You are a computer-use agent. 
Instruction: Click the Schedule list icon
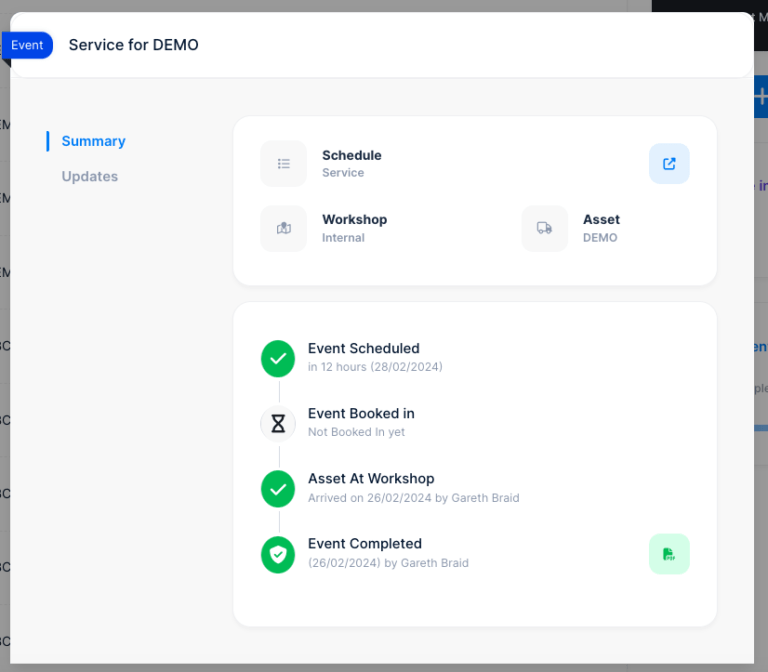[x=284, y=164]
